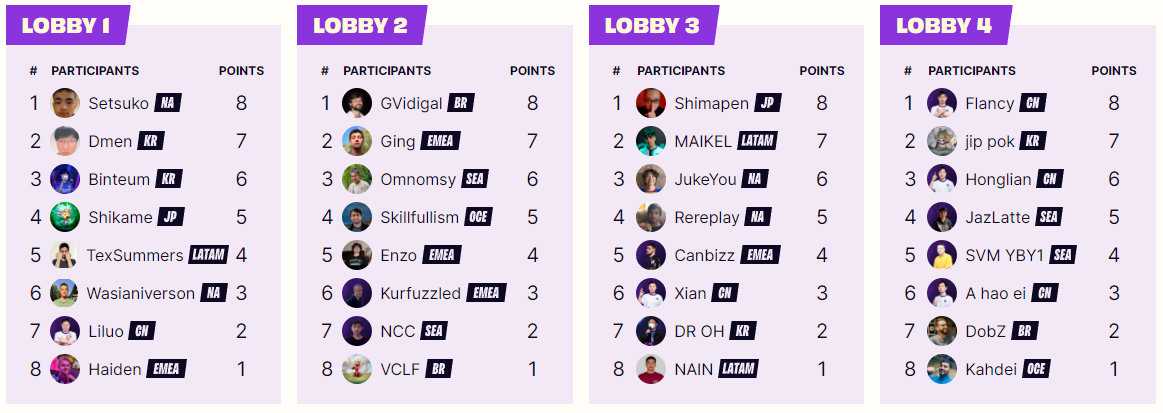Select the Lobby 1 header tab
Image resolution: width=1163 pixels, height=413 pixels.
67,26
